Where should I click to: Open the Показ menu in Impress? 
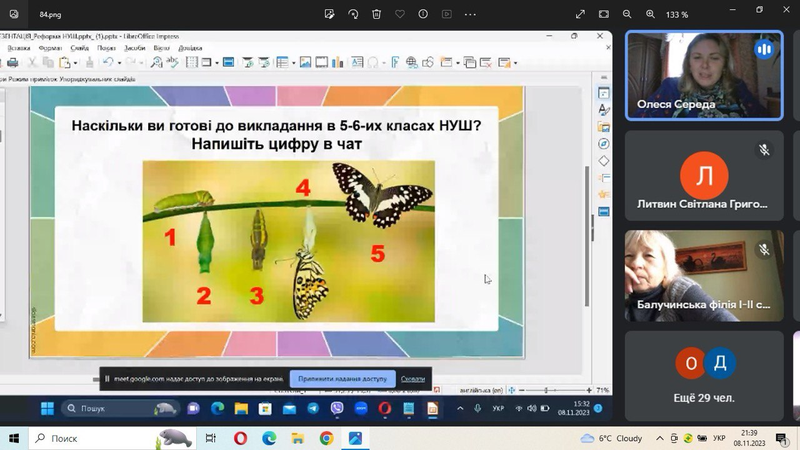[x=107, y=48]
